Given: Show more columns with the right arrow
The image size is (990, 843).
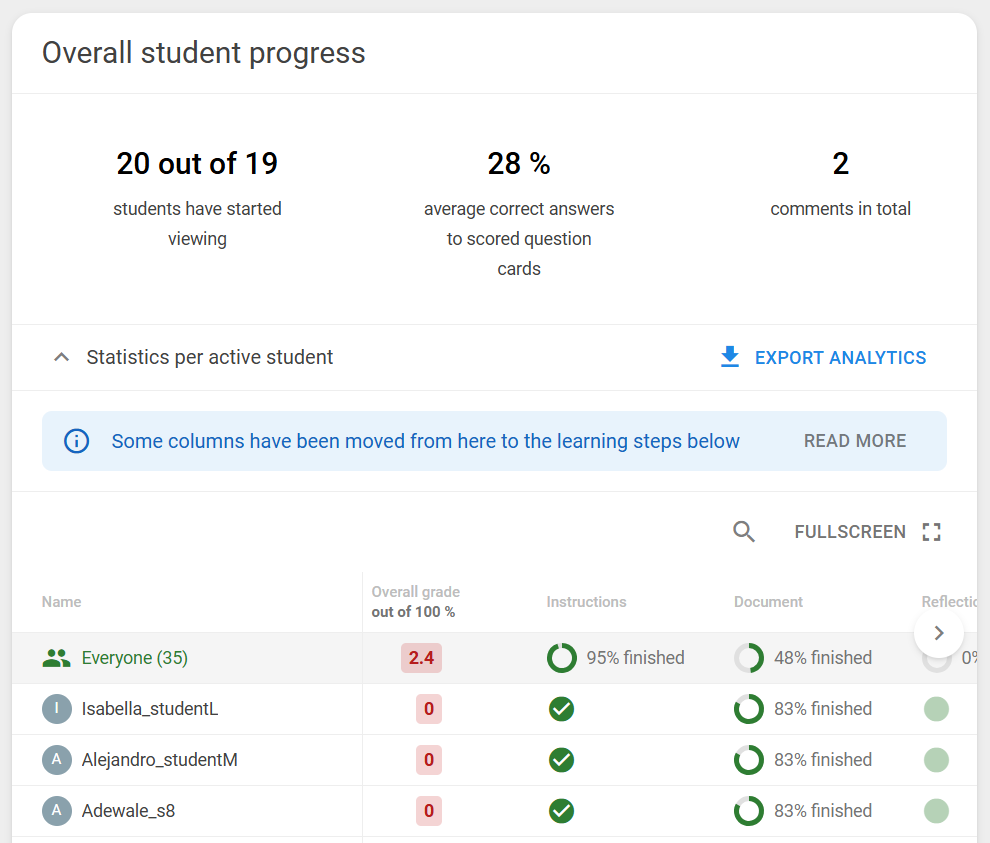Looking at the screenshot, I should (939, 633).
